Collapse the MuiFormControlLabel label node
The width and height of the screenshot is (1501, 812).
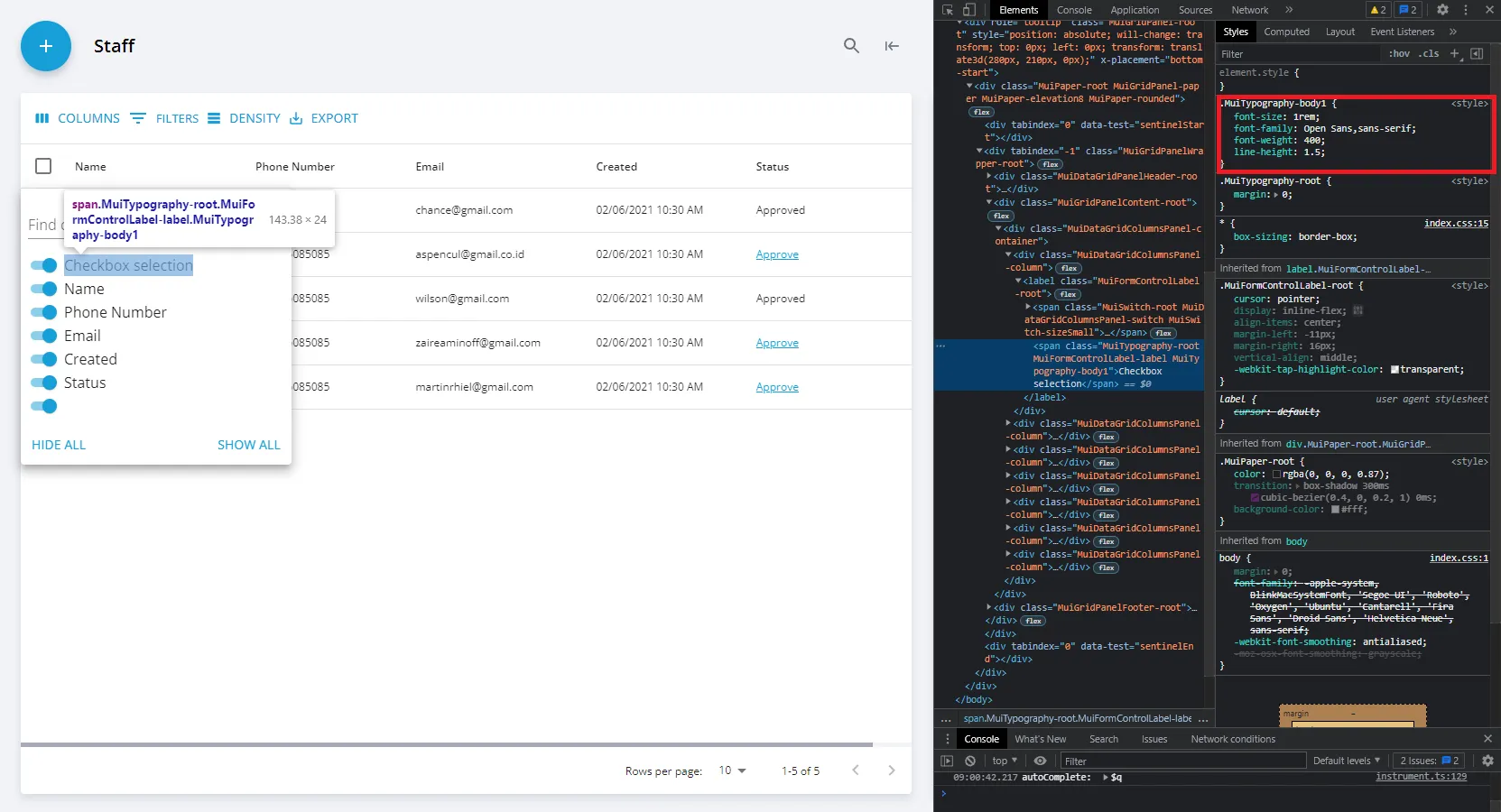coord(1018,281)
